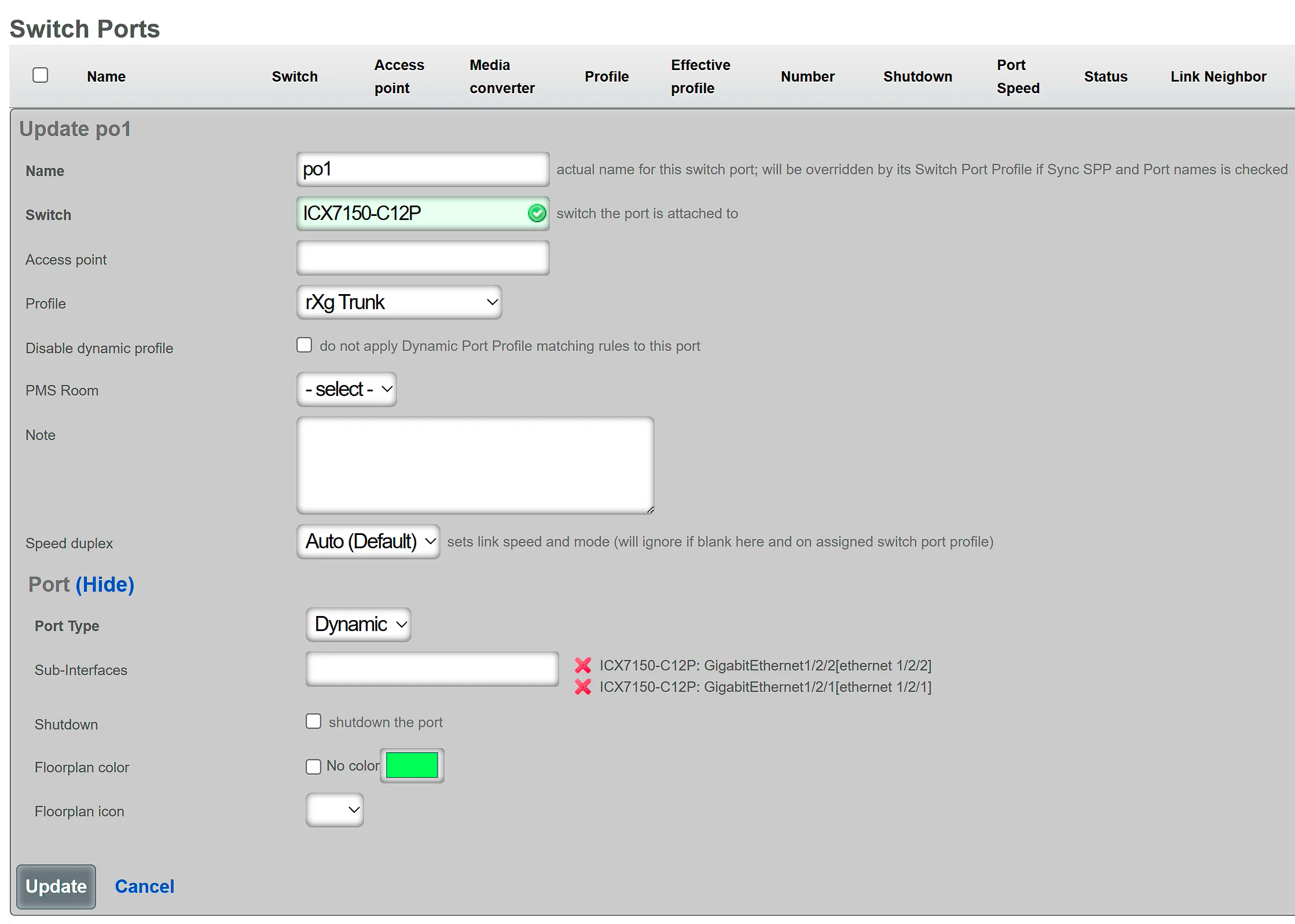The image size is (1295, 924).
Task: Enable No color for floorplan
Action: tap(313, 766)
